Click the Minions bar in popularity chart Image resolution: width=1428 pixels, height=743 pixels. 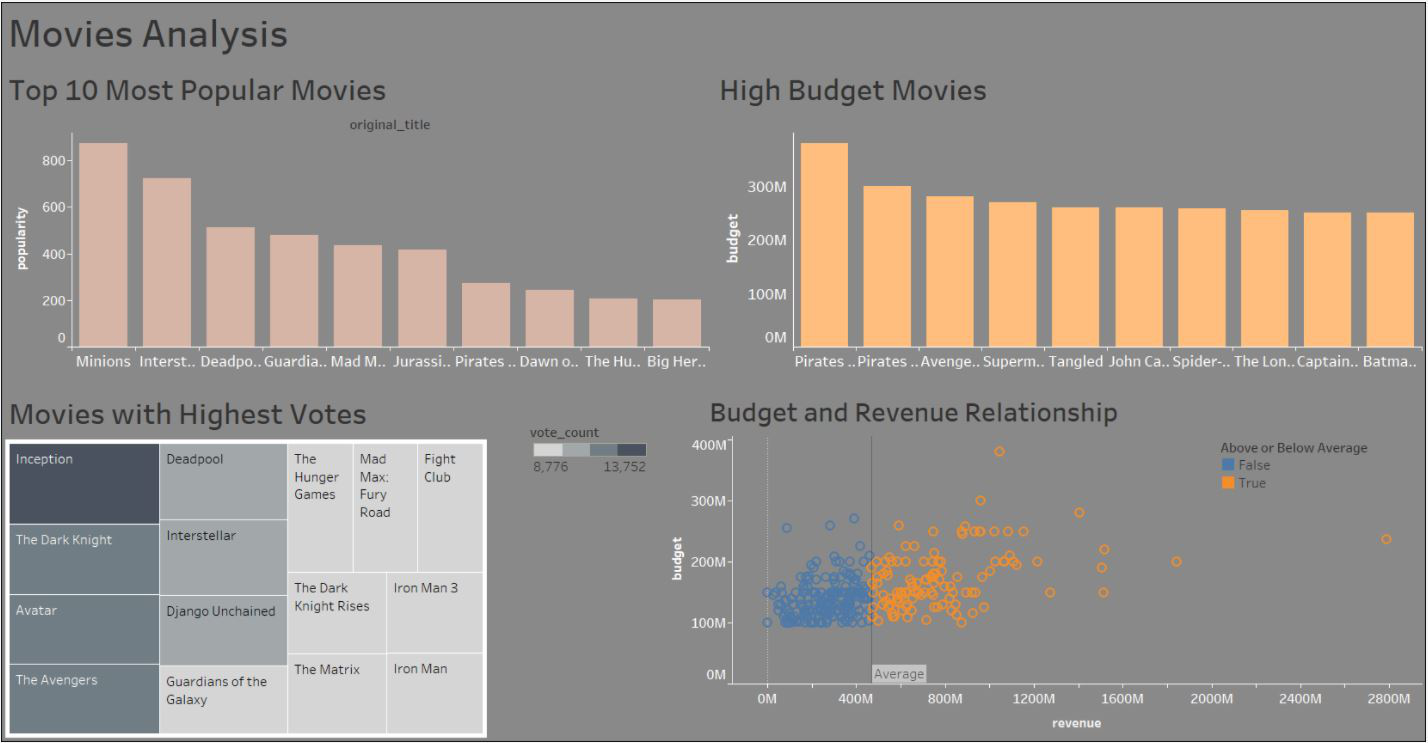coord(103,245)
